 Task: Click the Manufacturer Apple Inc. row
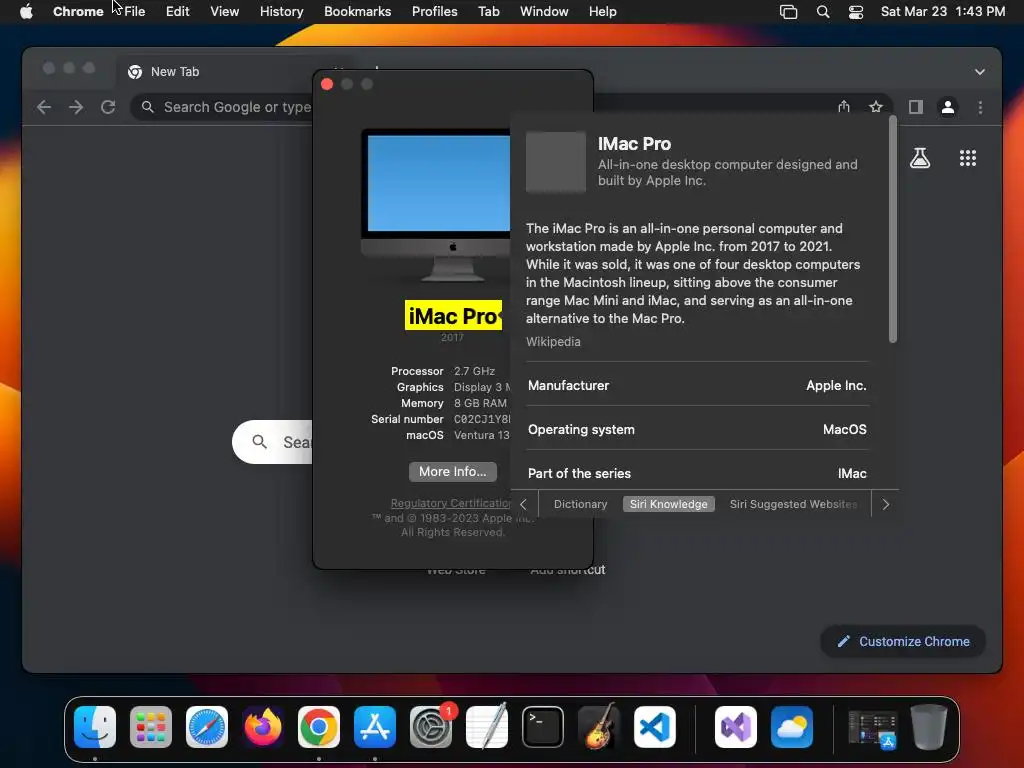697,385
